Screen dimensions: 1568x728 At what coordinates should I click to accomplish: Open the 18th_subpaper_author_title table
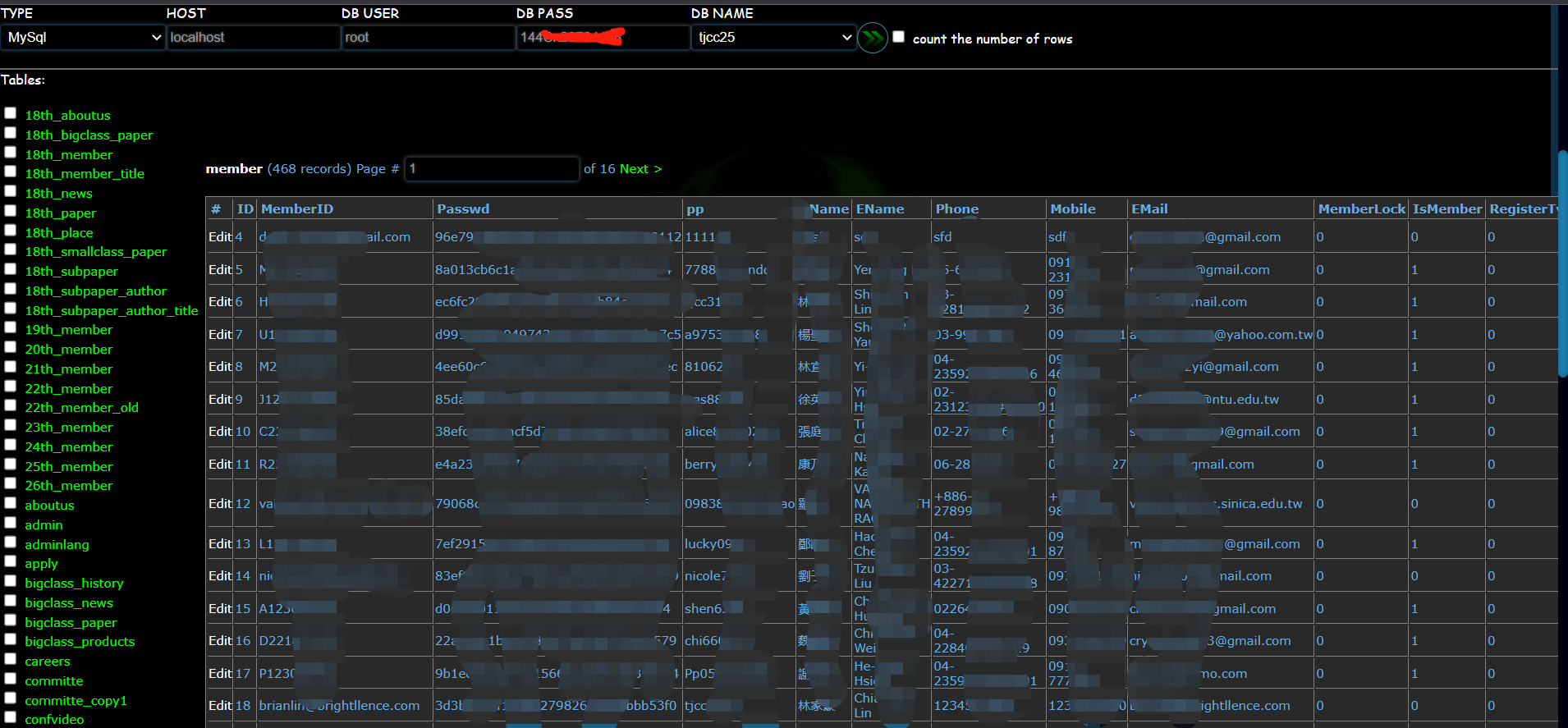click(112, 310)
